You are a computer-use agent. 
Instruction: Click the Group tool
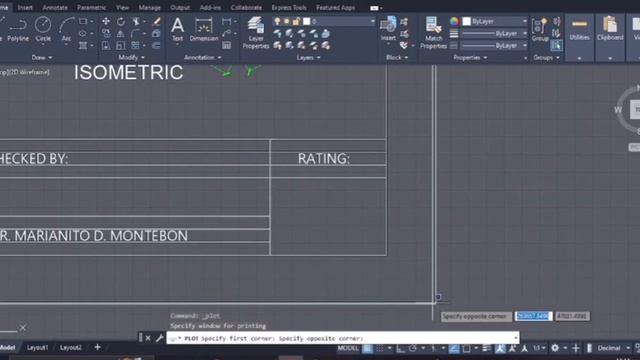[540, 29]
